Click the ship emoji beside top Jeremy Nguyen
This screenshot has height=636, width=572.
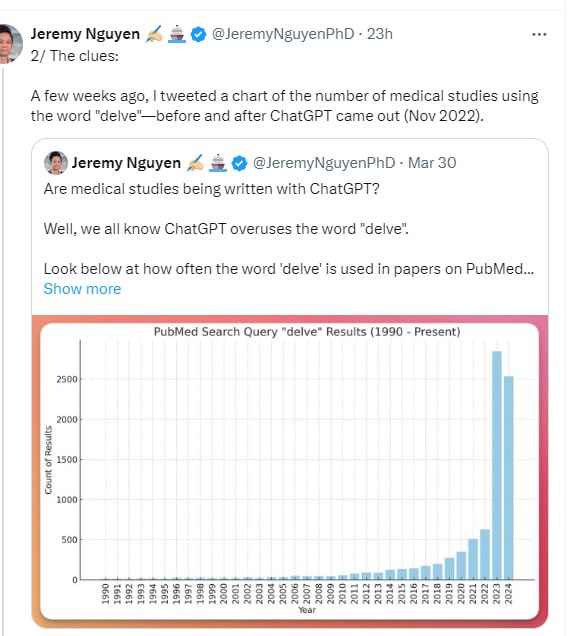(x=177, y=34)
